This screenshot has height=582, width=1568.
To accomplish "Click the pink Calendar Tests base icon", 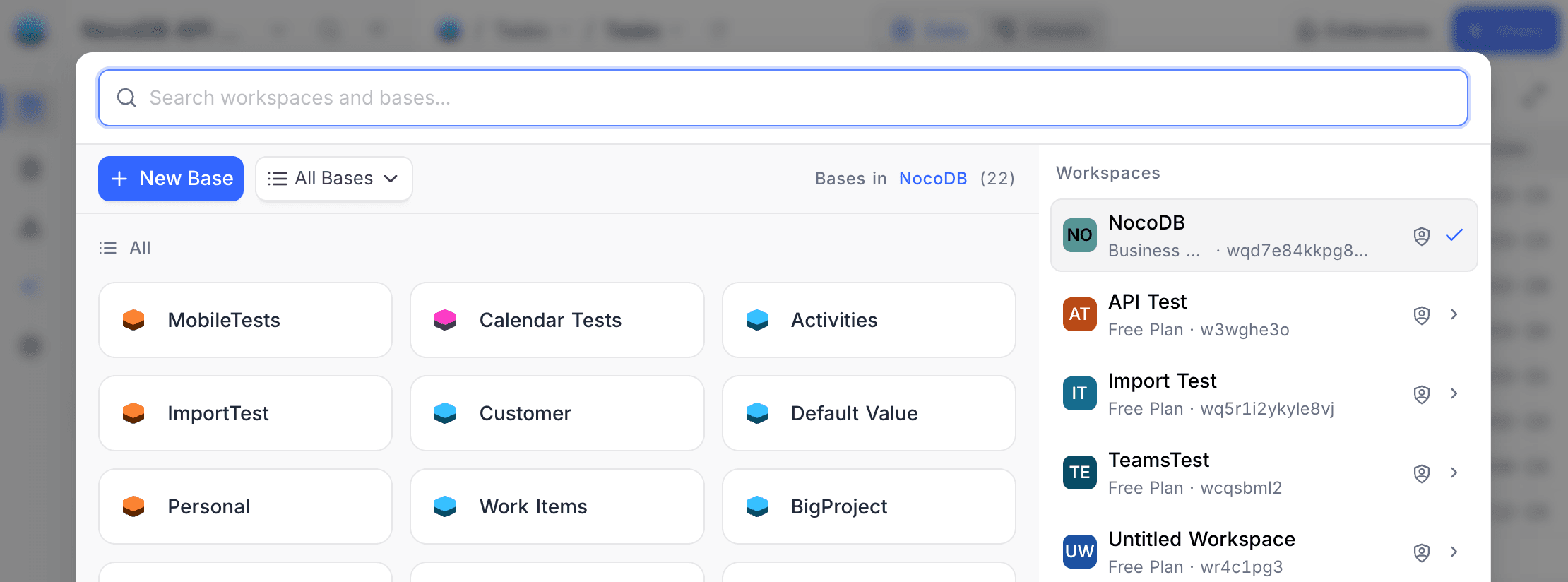I will (445, 320).
